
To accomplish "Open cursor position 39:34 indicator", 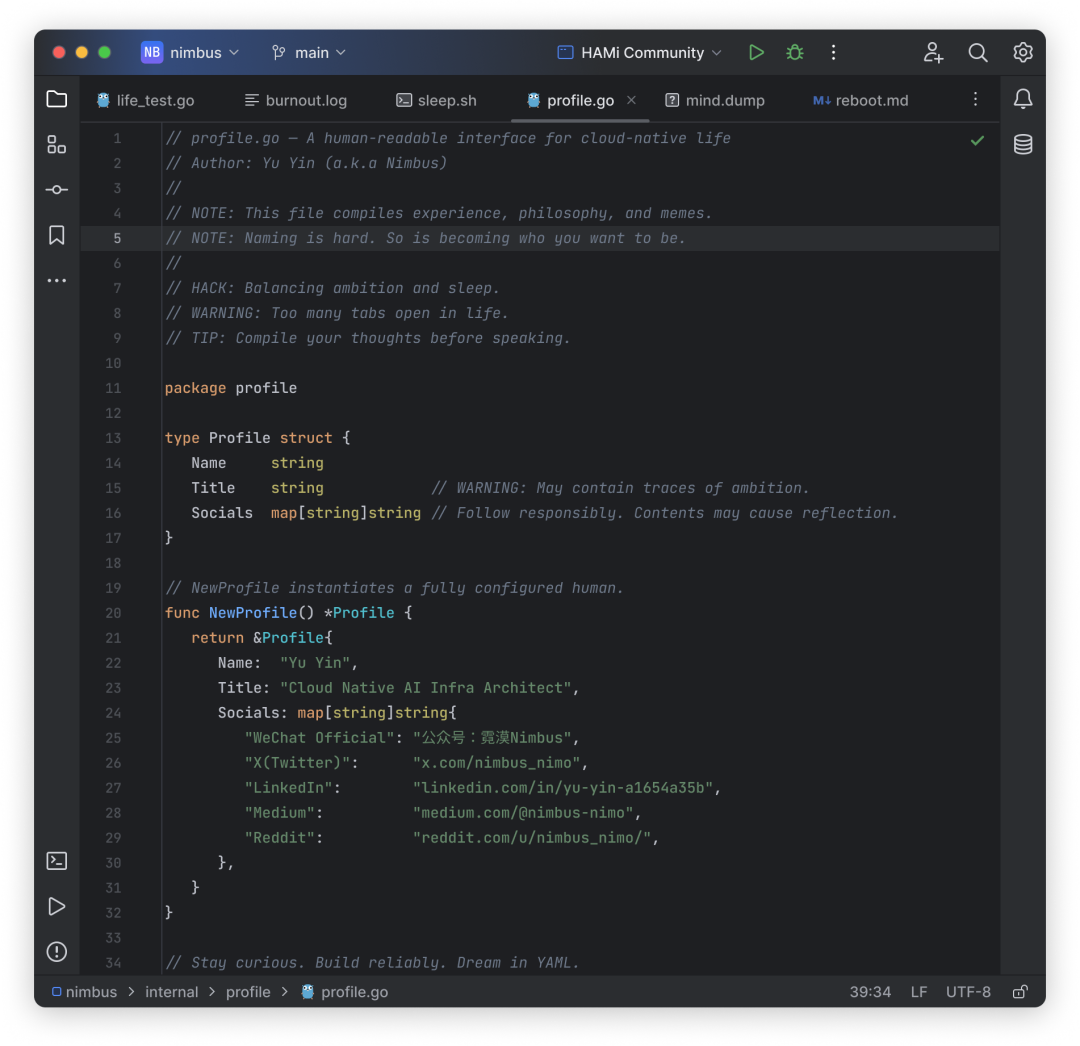I will point(870,992).
